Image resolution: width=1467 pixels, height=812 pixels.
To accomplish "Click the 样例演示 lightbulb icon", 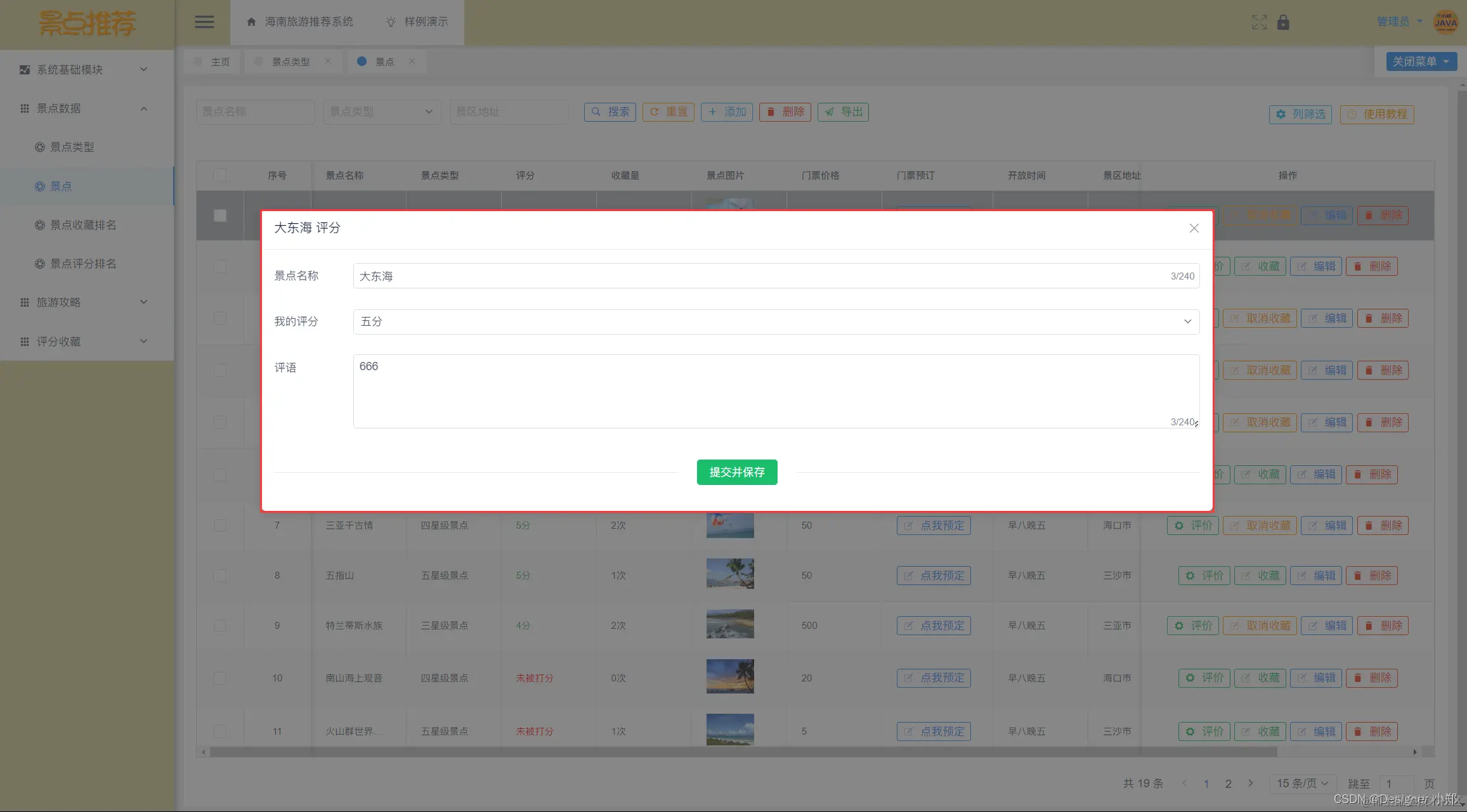I will pyautogui.click(x=391, y=22).
